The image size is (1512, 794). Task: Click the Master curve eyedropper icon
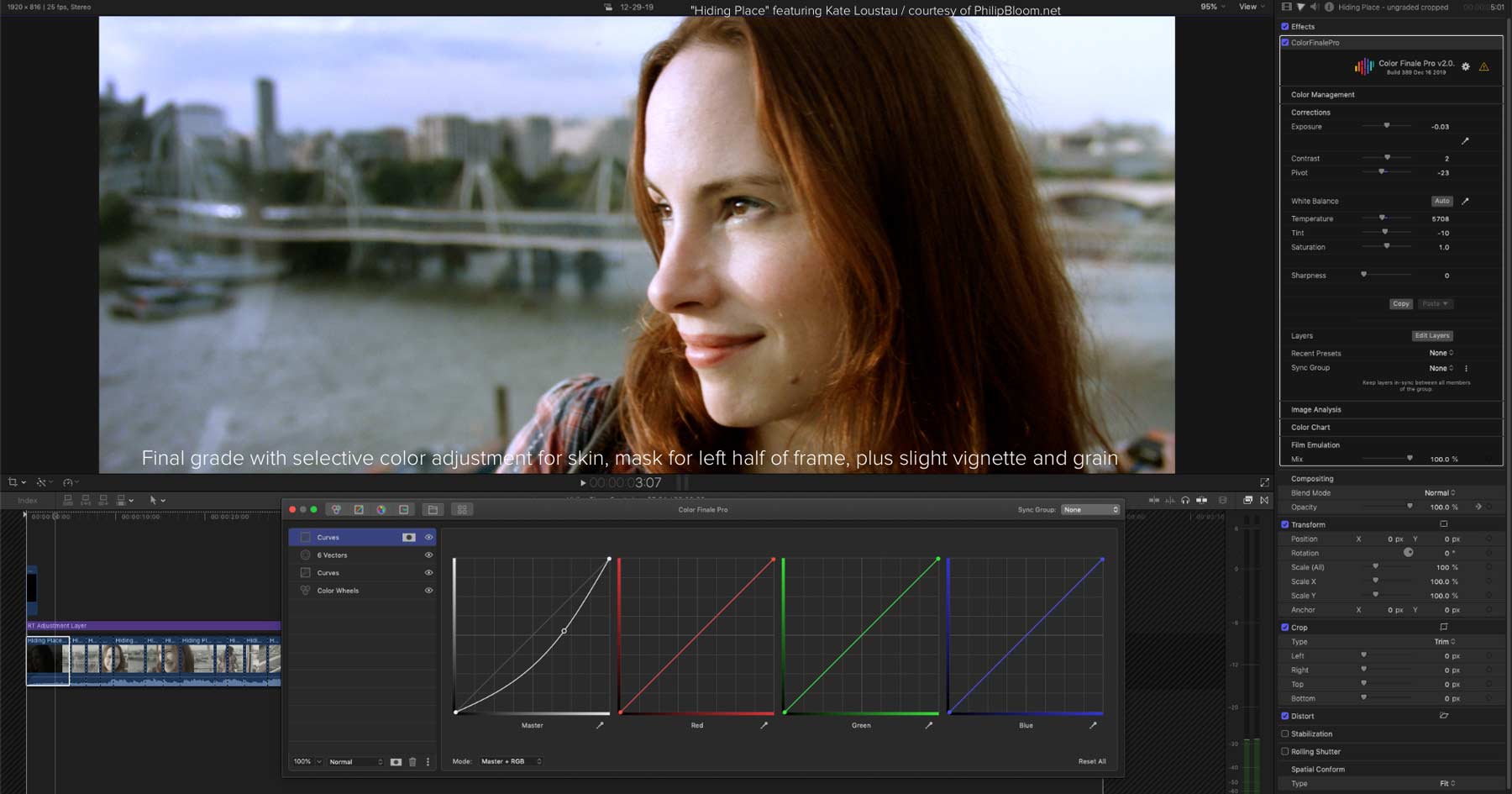[x=600, y=725]
